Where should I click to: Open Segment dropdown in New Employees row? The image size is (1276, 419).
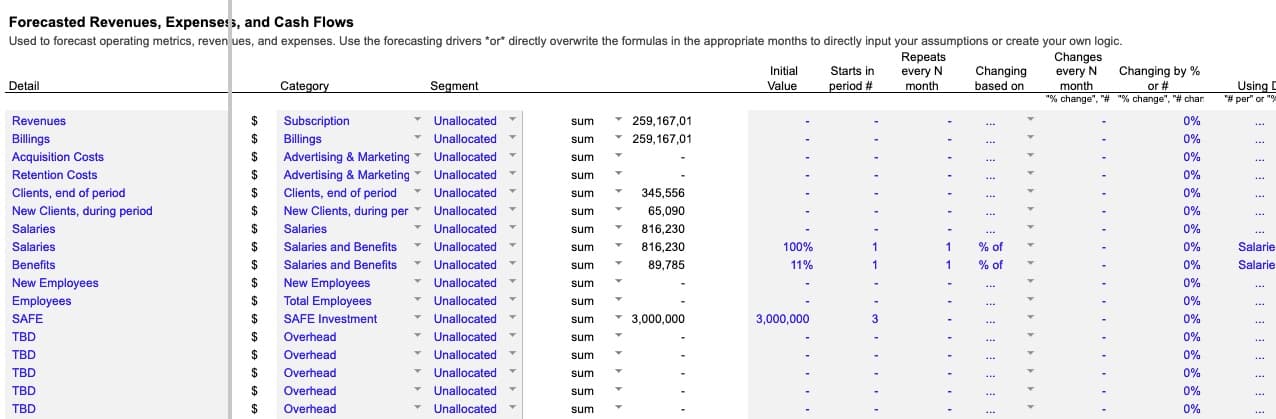coord(513,283)
